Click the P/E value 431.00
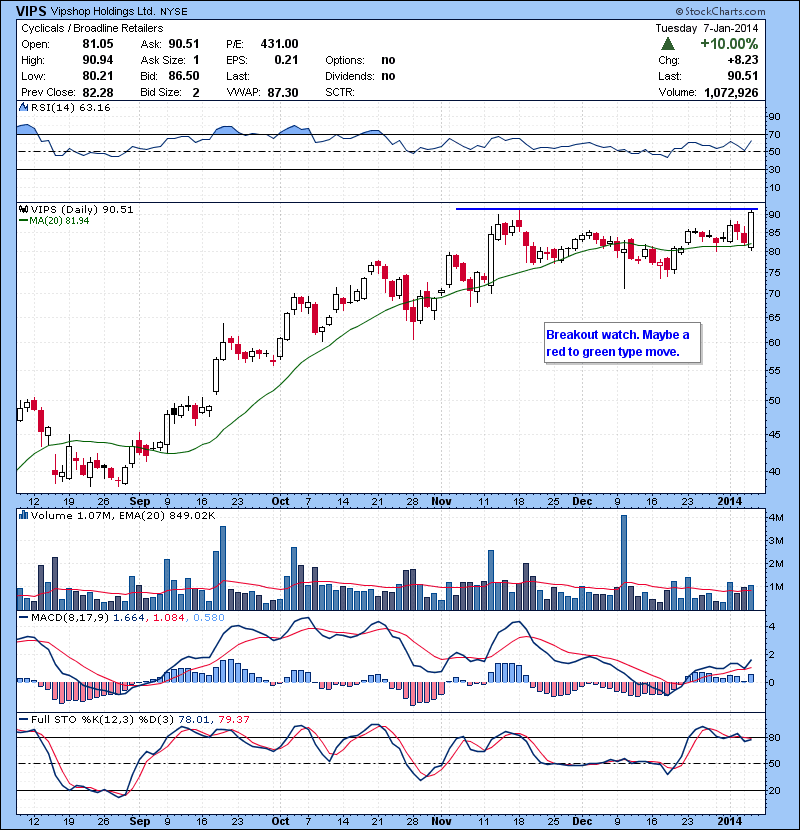800x830 pixels. click(x=279, y=44)
